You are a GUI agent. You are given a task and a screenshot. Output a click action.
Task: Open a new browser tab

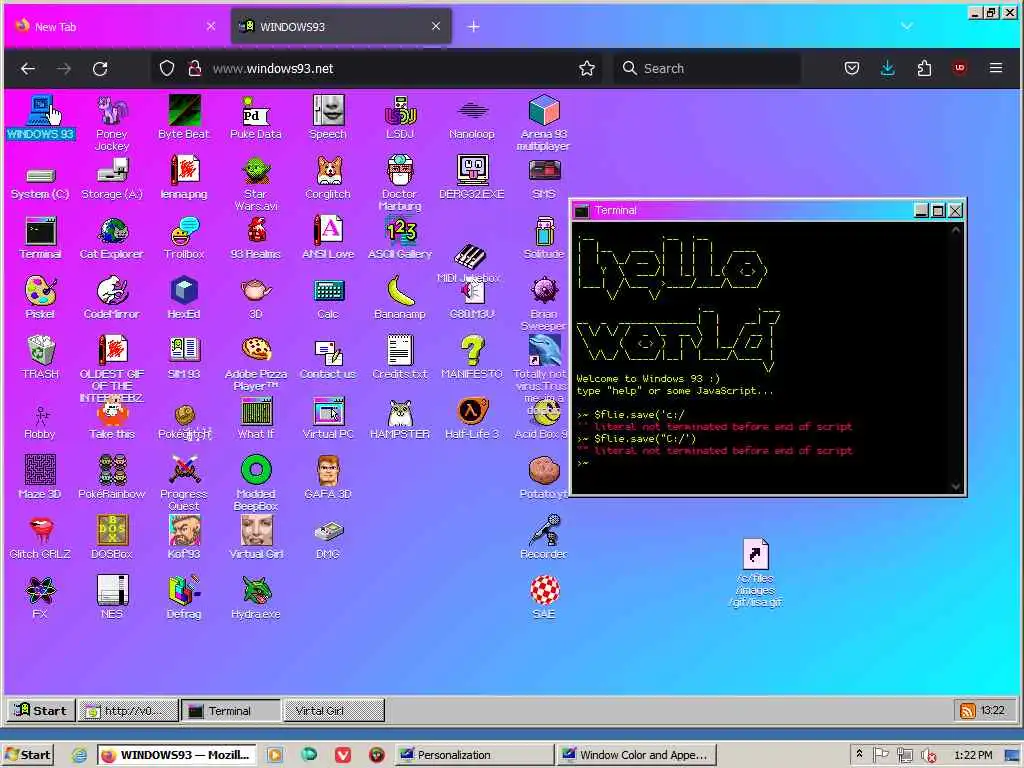pos(474,27)
